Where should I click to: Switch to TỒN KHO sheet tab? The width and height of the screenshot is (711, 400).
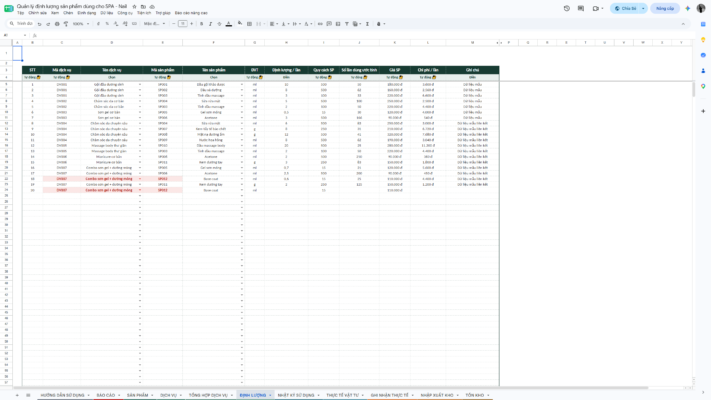pyautogui.click(x=474, y=395)
